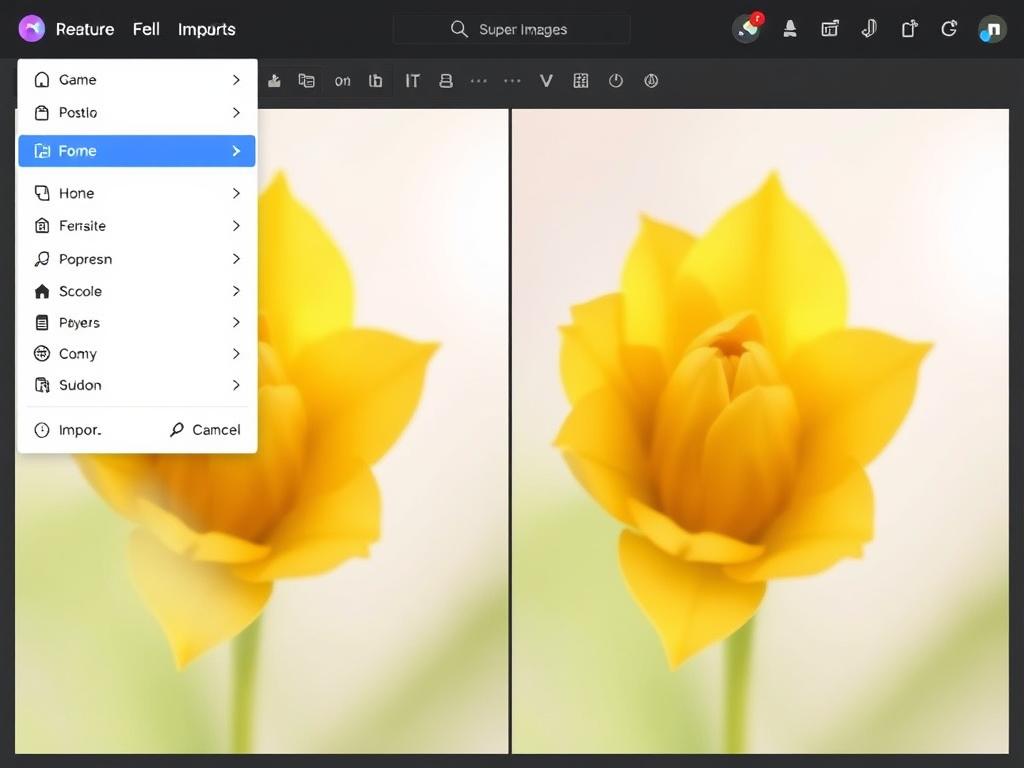The image size is (1024, 768).
Task: Open the profile avatar with blue dot
Action: 992,29
